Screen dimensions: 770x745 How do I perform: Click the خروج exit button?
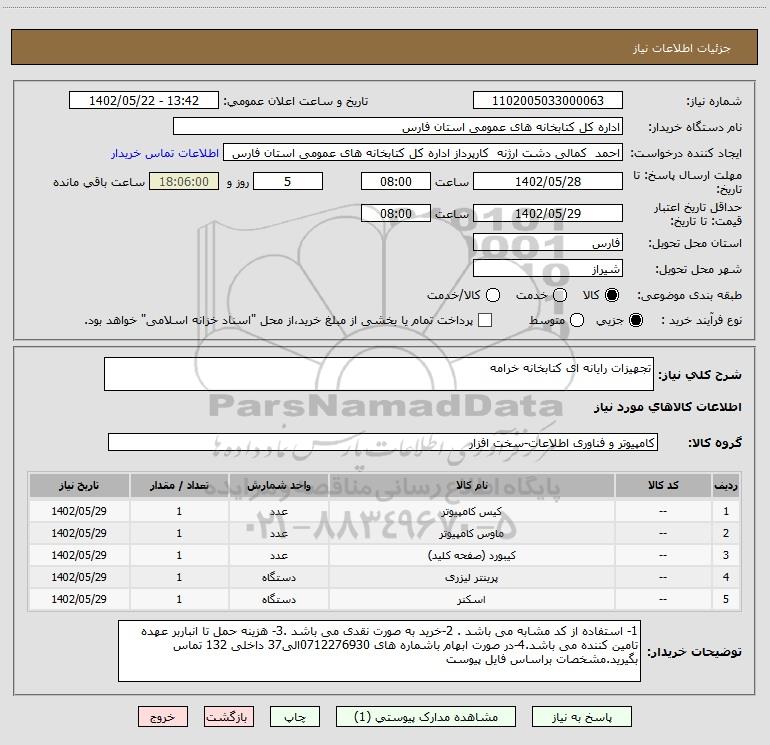163,717
